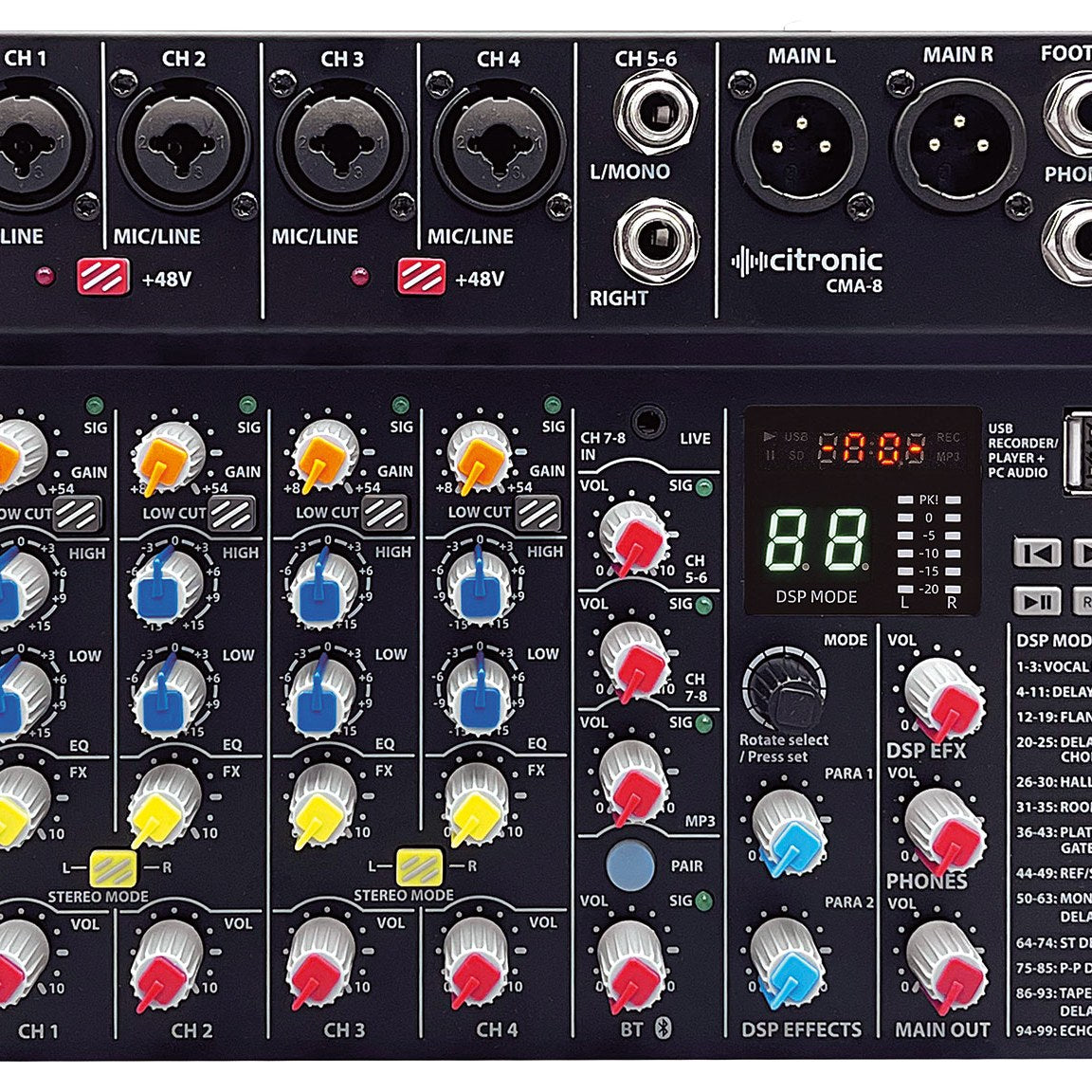
Task: Toggle +48V phantom power under CH 4
Action: [x=421, y=276]
